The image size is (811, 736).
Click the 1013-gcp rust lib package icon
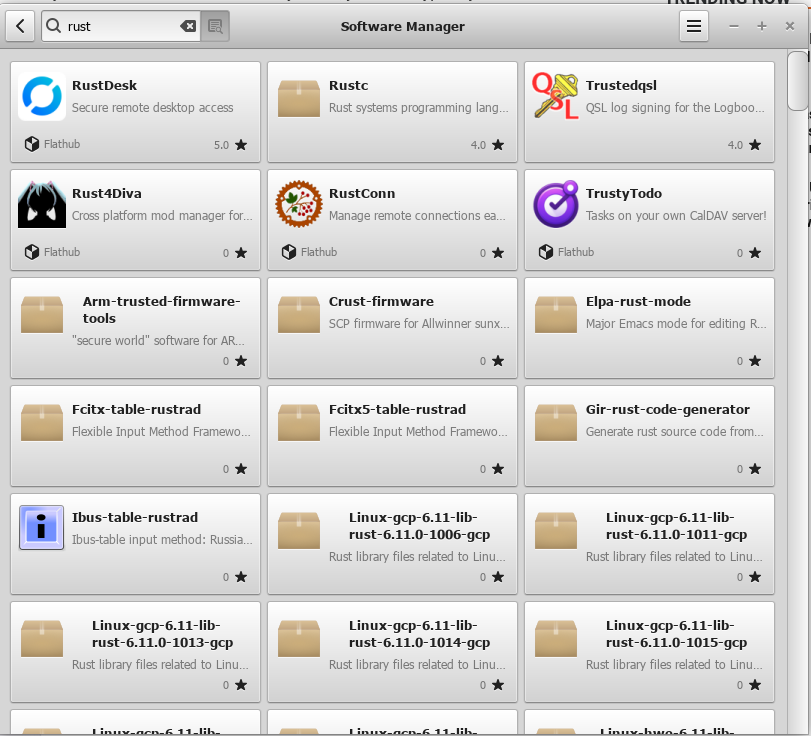(x=42, y=638)
